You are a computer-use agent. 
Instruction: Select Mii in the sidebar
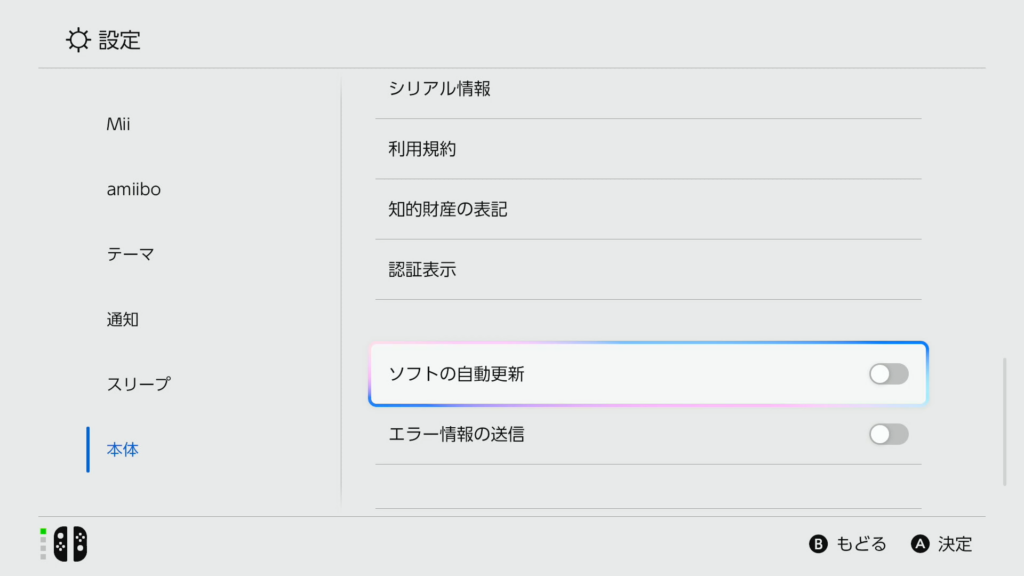[x=118, y=124]
